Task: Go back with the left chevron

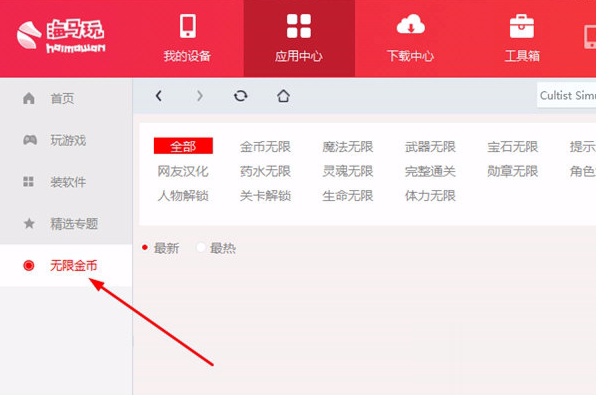Action: (x=159, y=96)
